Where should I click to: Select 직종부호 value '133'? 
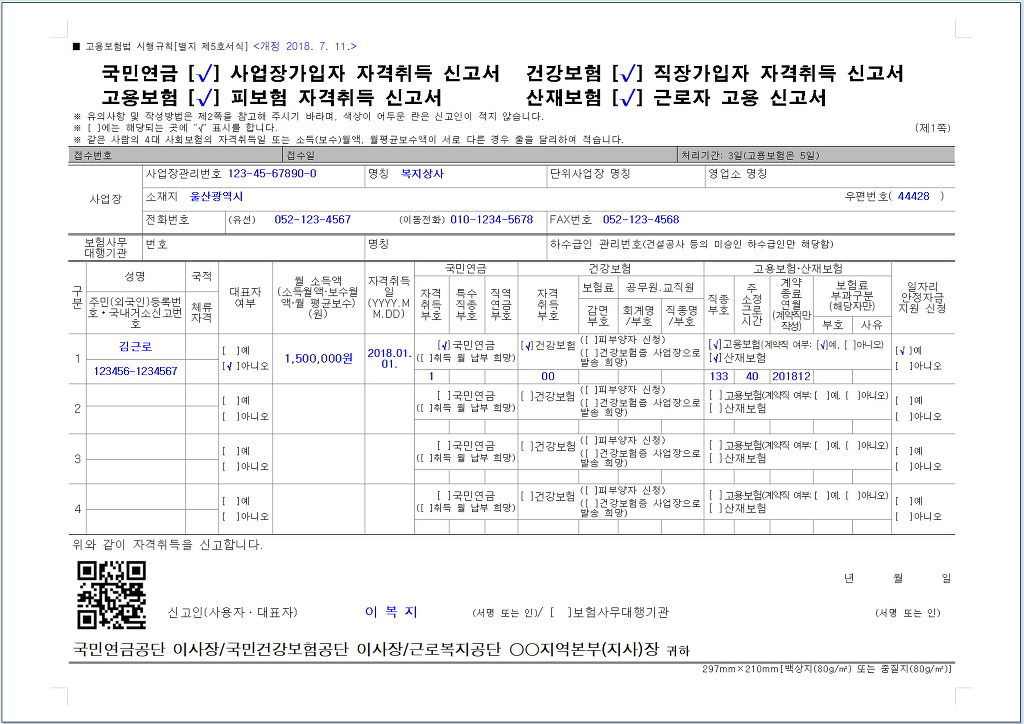pos(718,377)
